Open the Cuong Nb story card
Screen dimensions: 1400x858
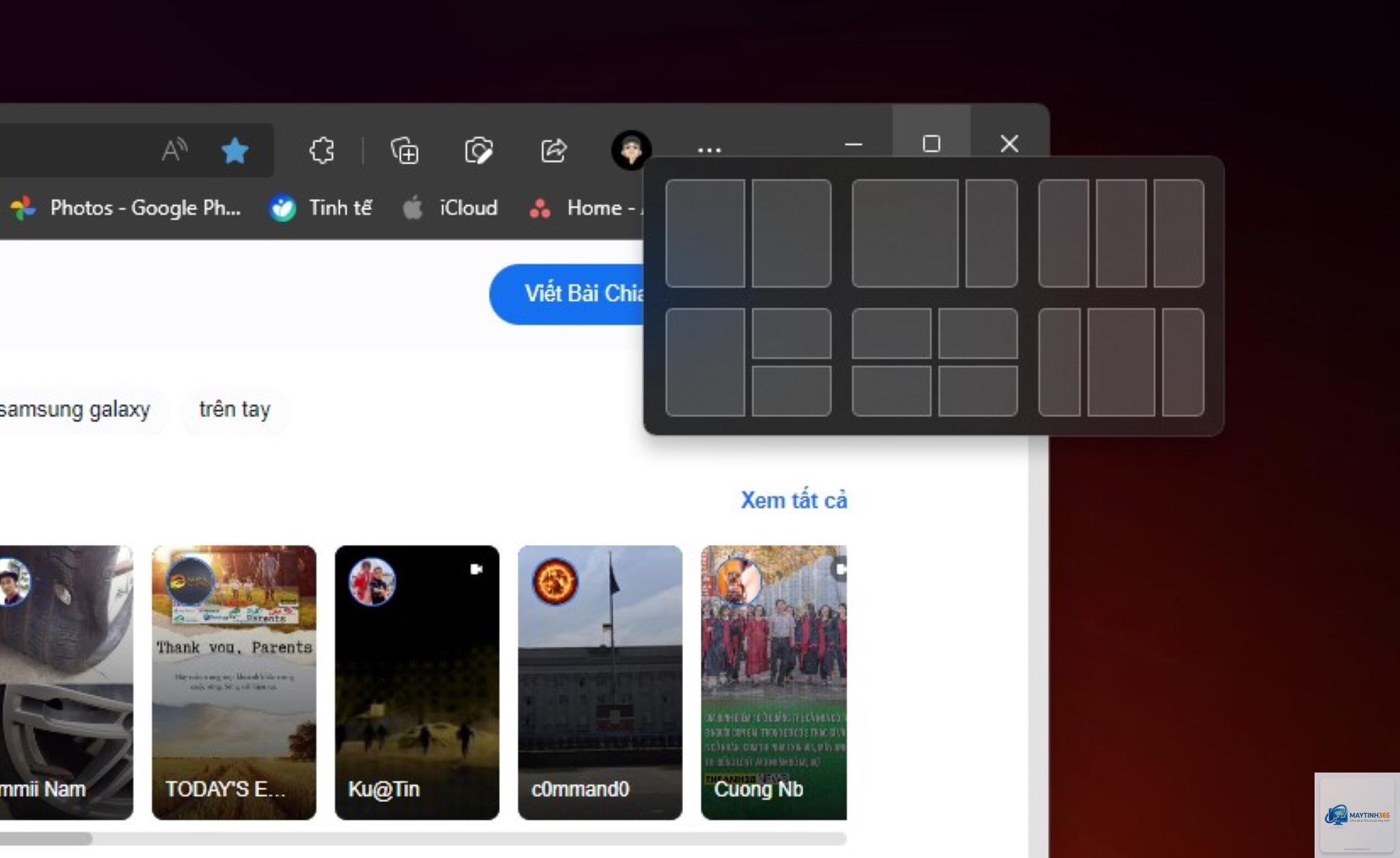(x=774, y=682)
